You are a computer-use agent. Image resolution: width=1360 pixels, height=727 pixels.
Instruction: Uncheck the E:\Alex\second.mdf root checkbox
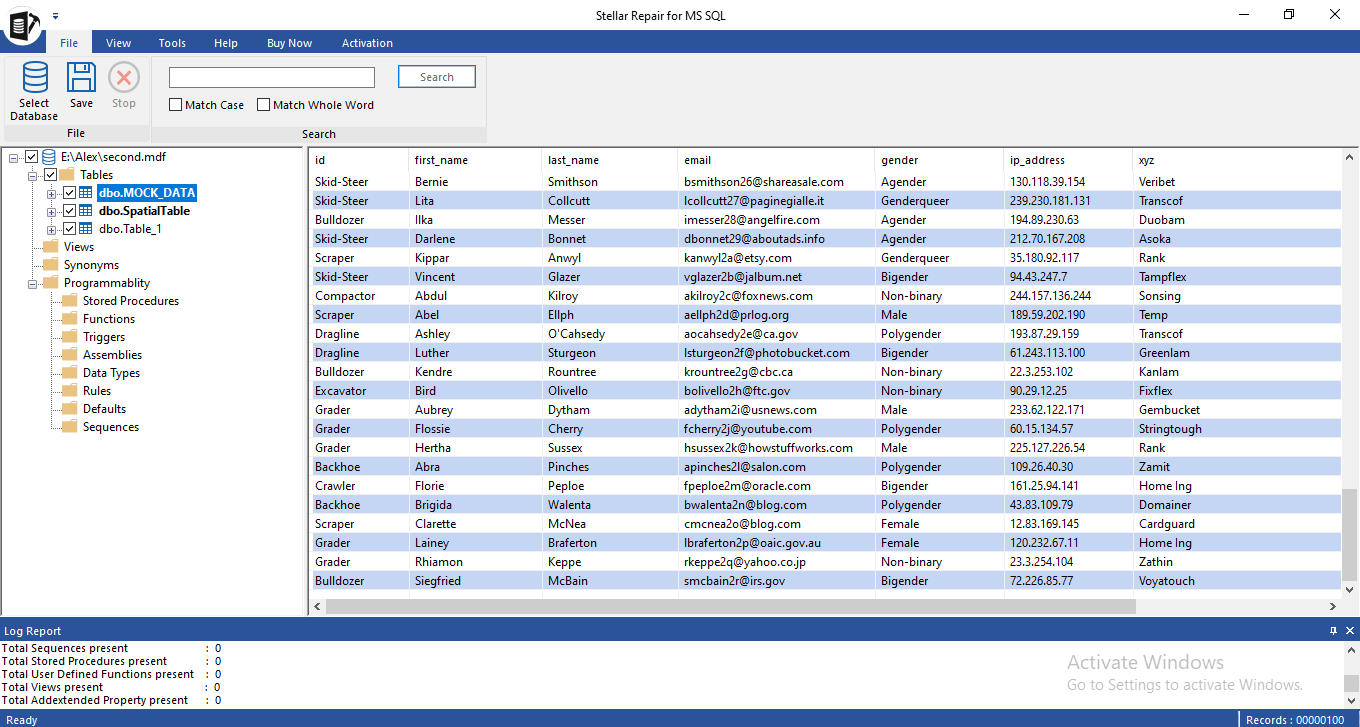coord(32,157)
